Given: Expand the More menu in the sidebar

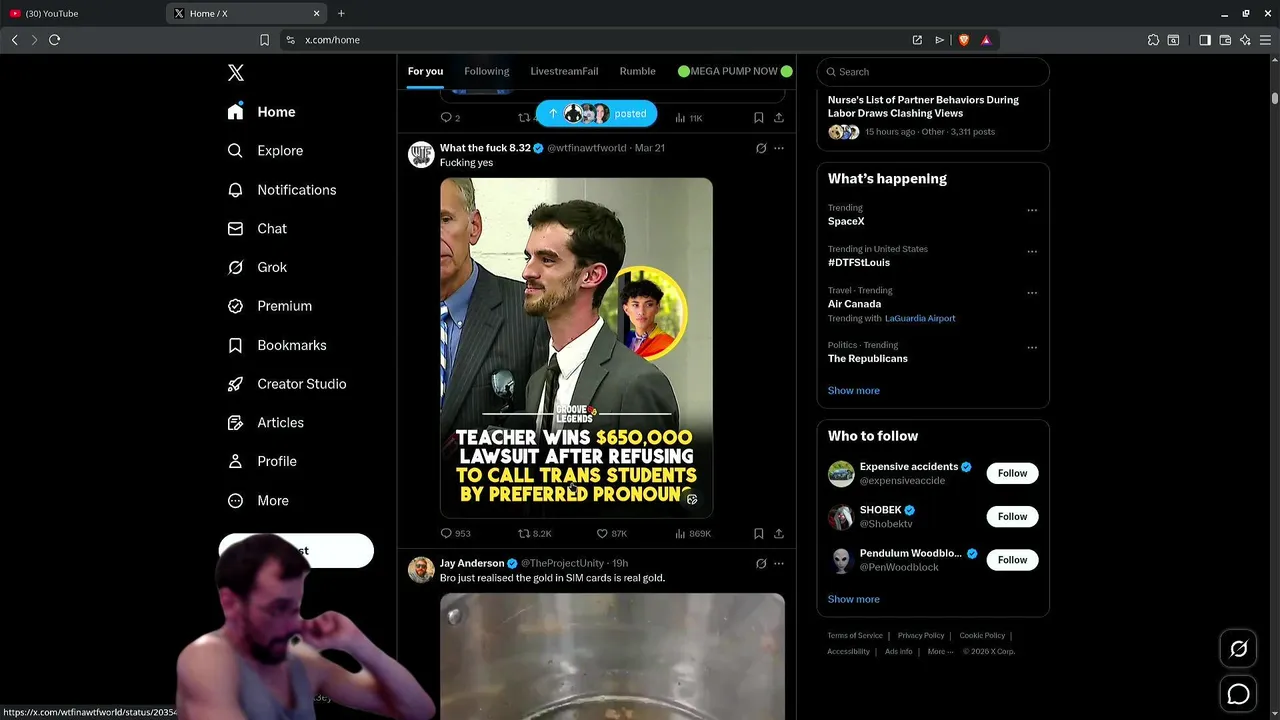Looking at the screenshot, I should click(258, 501).
